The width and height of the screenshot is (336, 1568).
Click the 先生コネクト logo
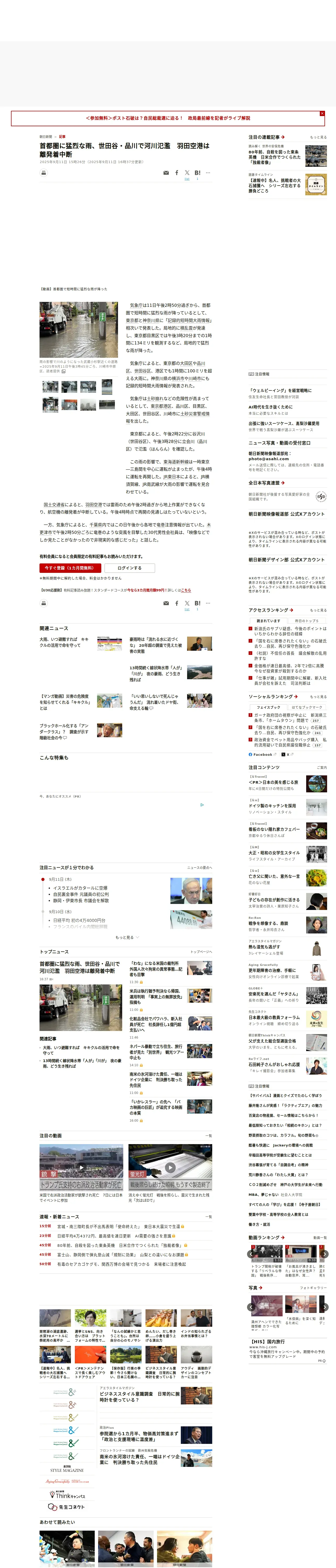click(66, 1507)
